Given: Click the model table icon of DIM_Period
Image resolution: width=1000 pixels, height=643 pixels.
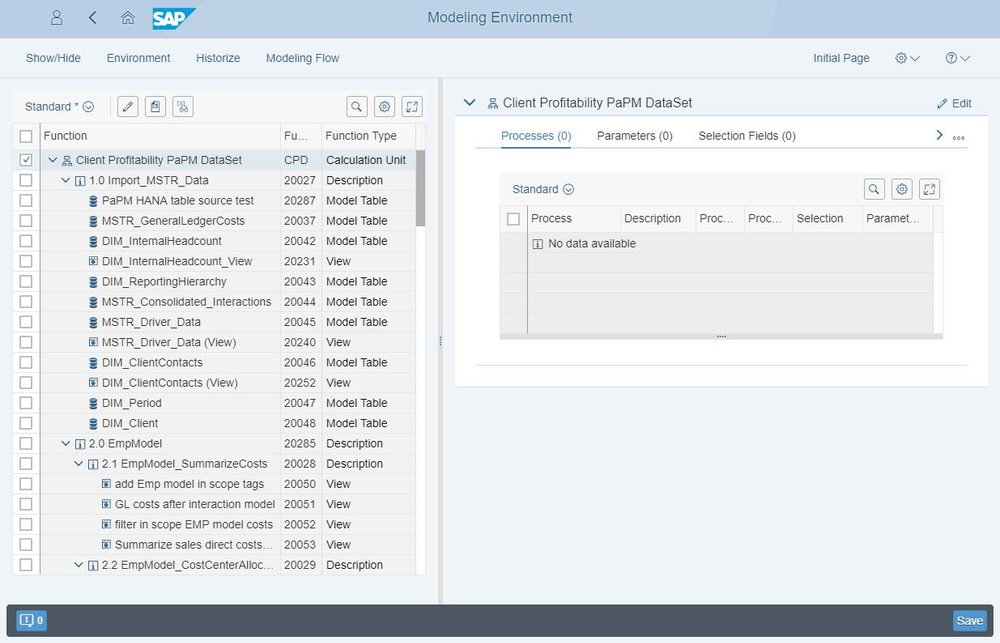Looking at the screenshot, I should click(x=93, y=403).
